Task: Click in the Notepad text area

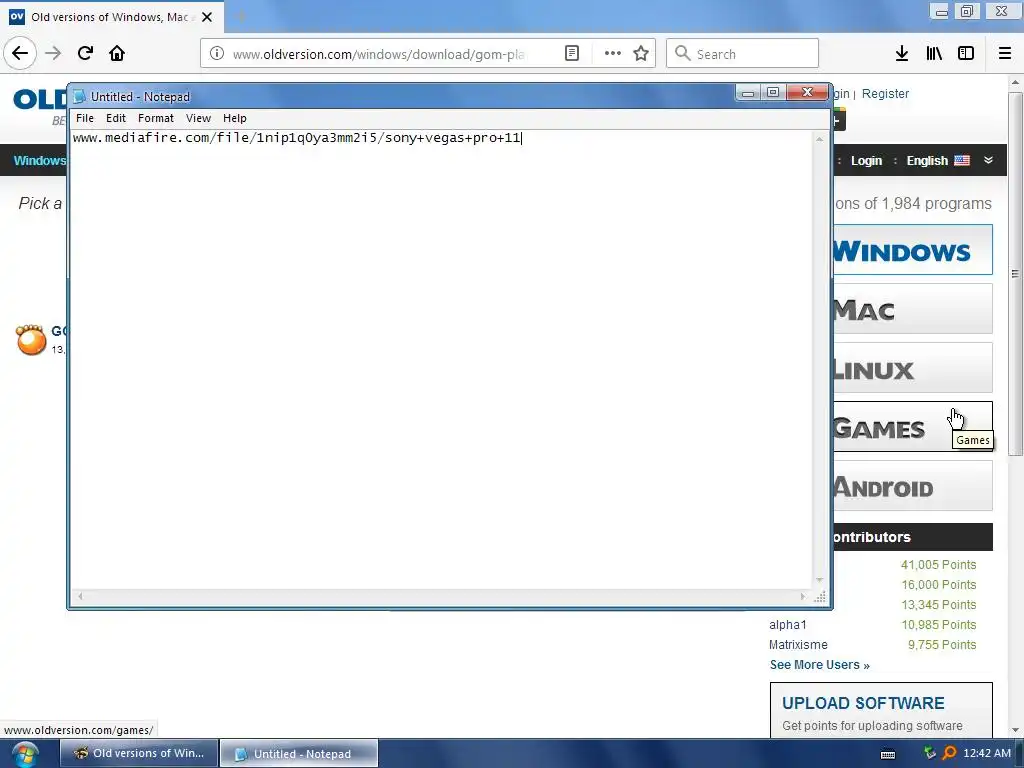Action: [x=441, y=359]
